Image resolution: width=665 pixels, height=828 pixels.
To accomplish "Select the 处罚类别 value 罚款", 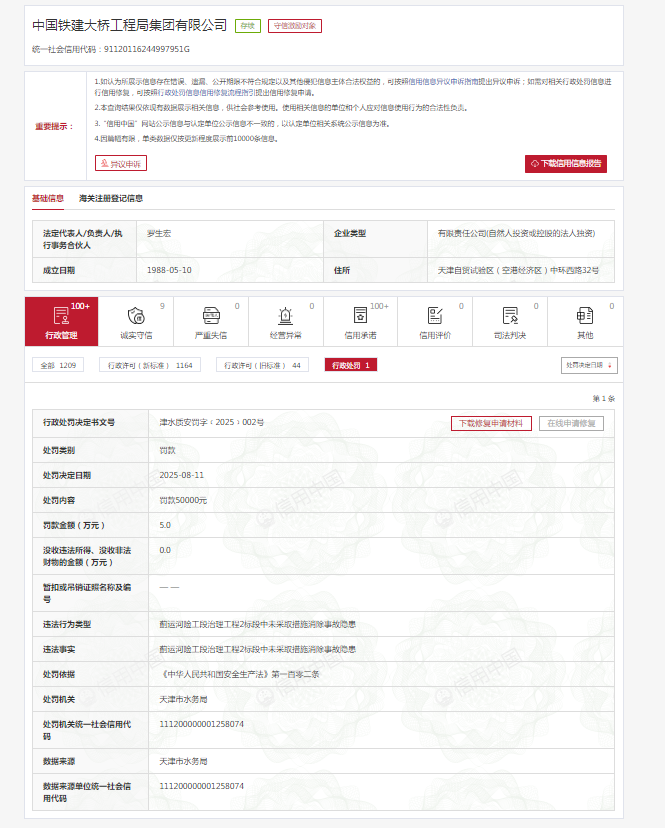I will coord(167,450).
